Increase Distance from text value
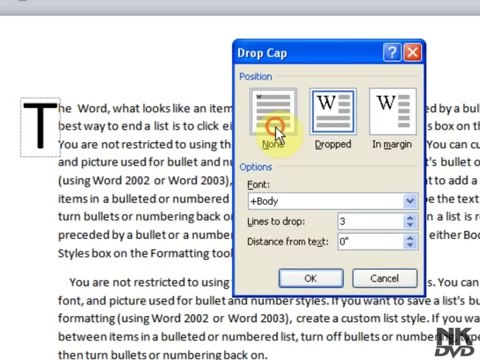480x360 pixels. pyautogui.click(x=410, y=238)
